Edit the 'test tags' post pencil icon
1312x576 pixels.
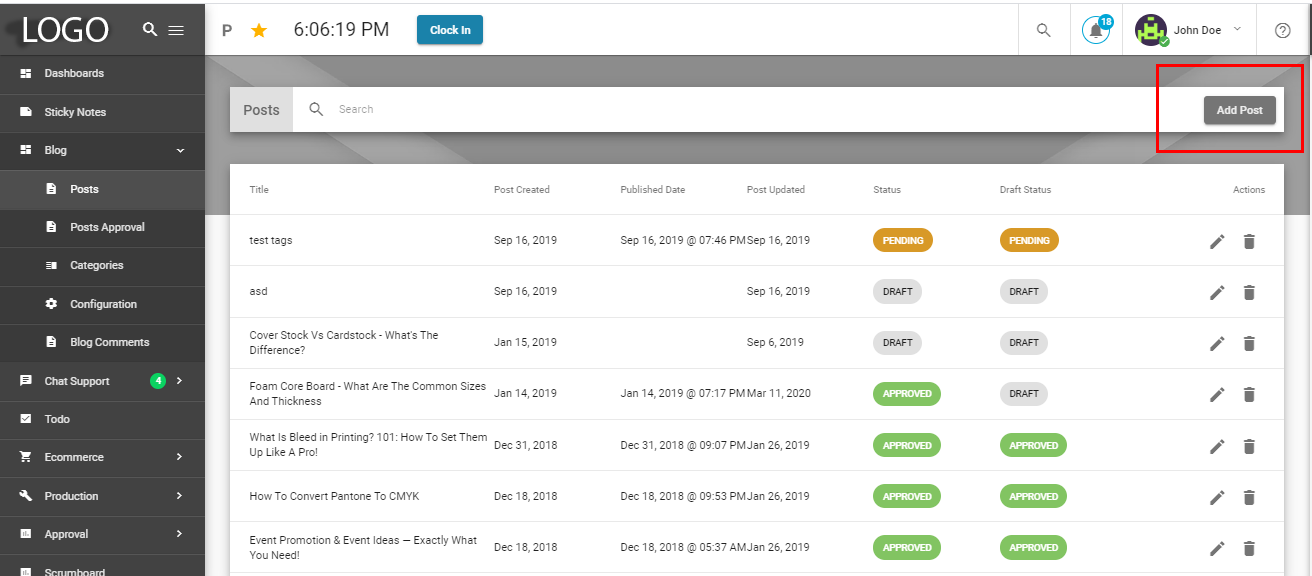[1217, 241]
